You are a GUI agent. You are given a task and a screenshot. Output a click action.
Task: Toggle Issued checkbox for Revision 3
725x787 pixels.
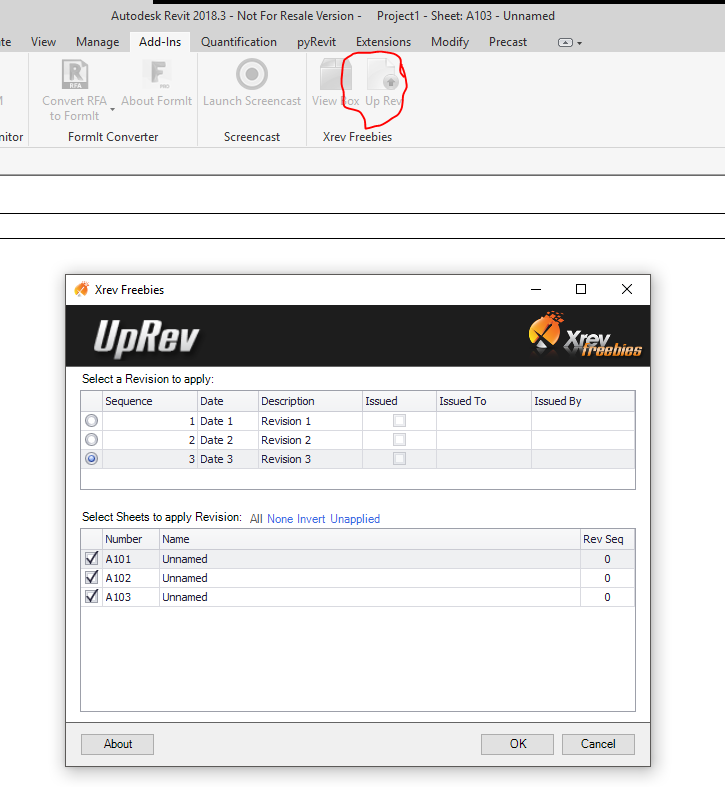(399, 459)
